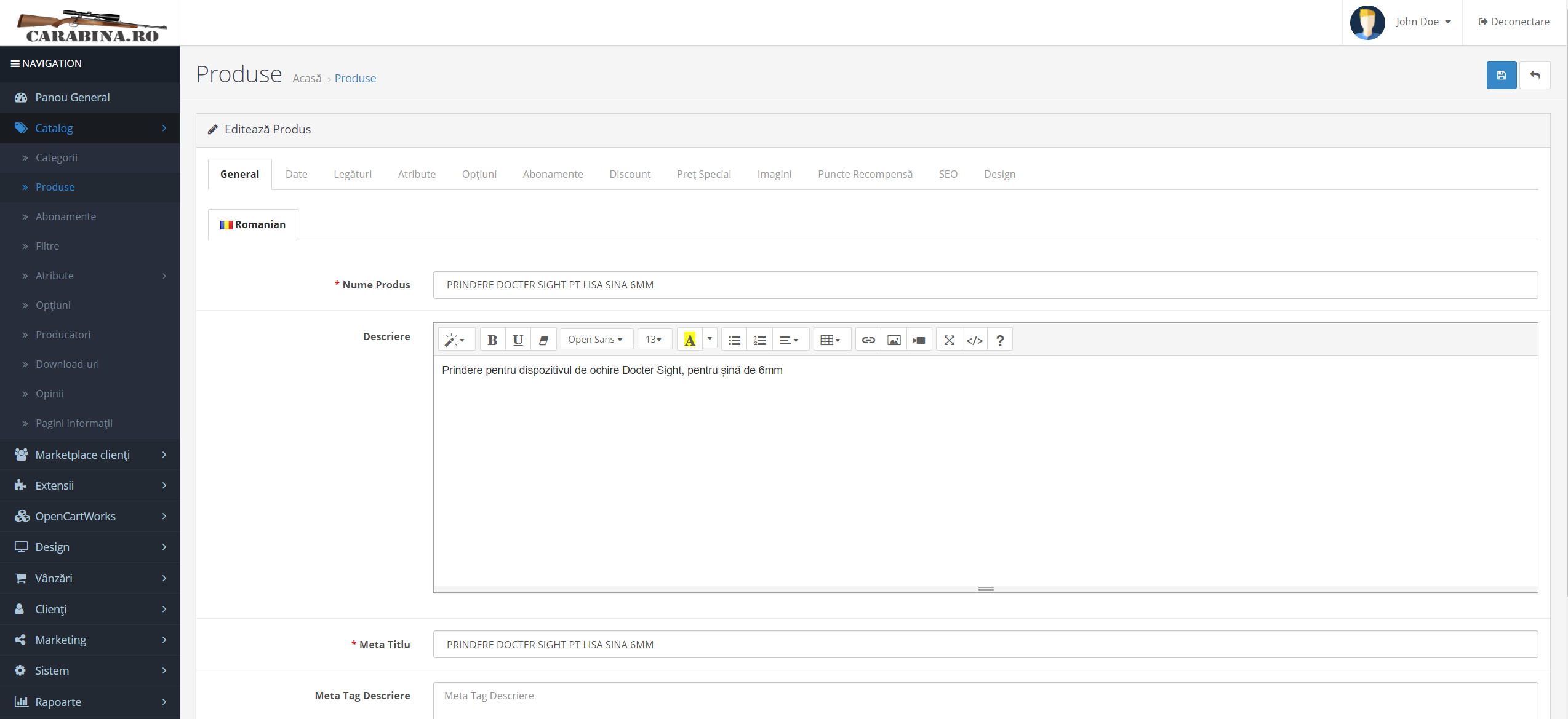The height and width of the screenshot is (719, 1568).
Task: Toggle fullscreen editor mode icon
Action: pos(949,340)
